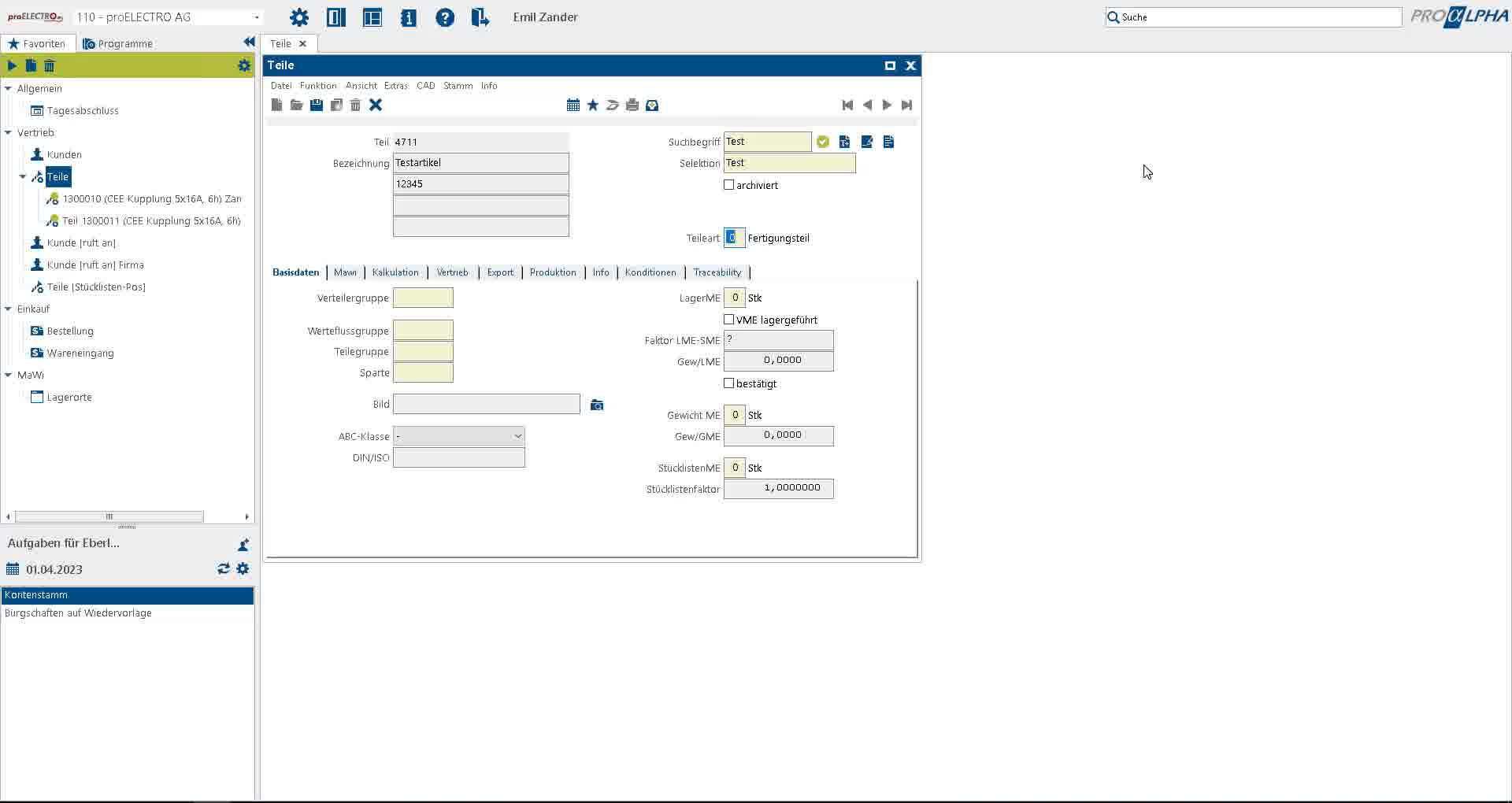The height and width of the screenshot is (803, 1512).
Task: Print using the printer icon
Action: (x=632, y=105)
